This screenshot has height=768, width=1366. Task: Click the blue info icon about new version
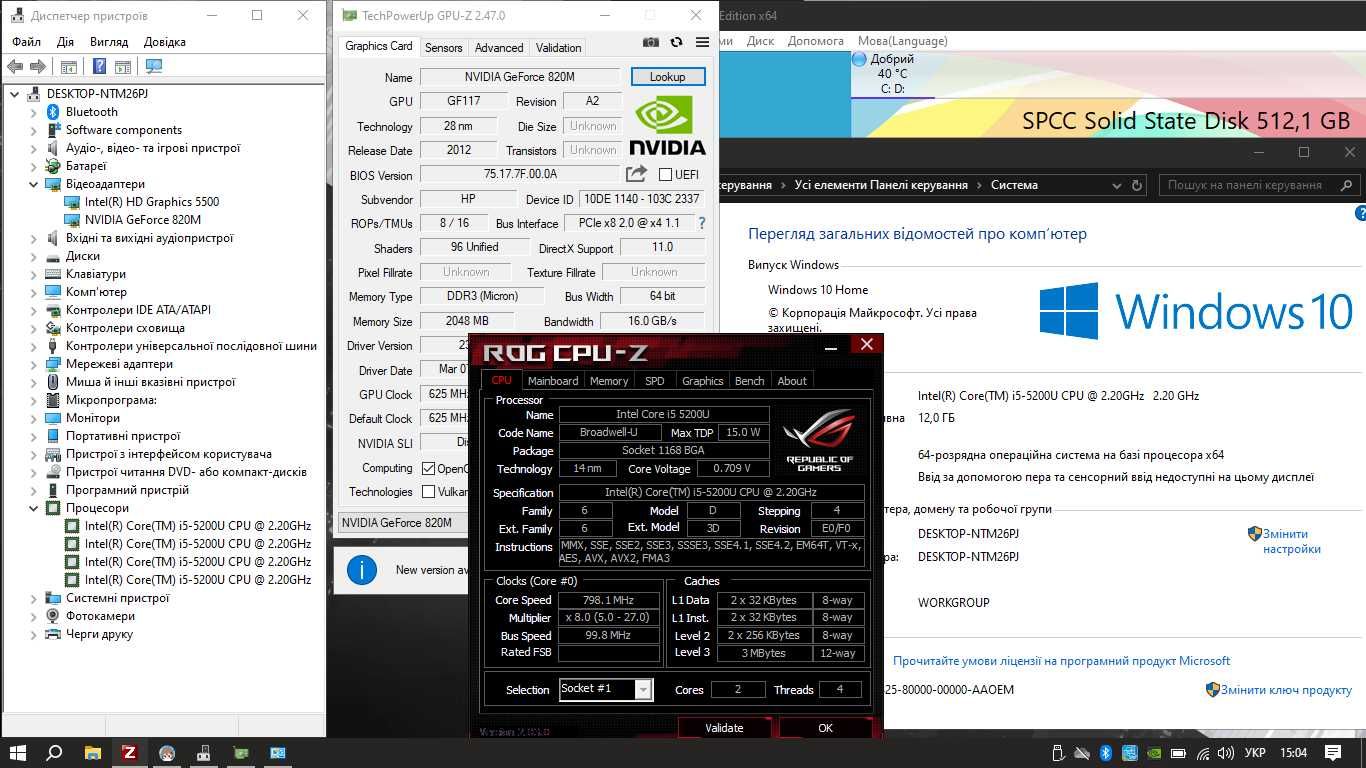pyautogui.click(x=361, y=570)
